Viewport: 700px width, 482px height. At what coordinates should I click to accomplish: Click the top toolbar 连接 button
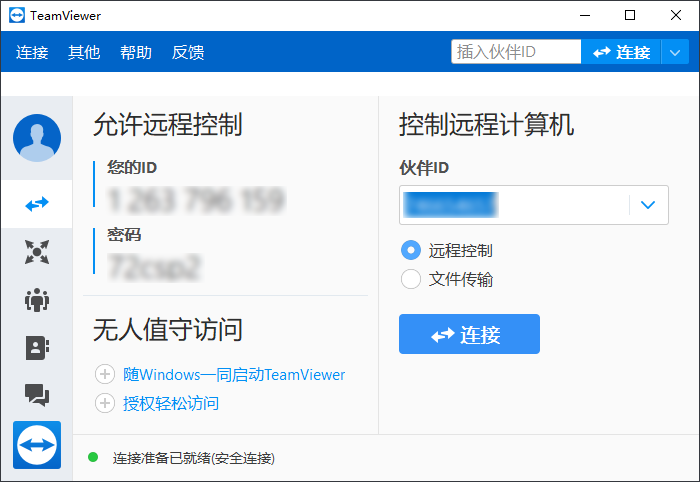coord(621,52)
